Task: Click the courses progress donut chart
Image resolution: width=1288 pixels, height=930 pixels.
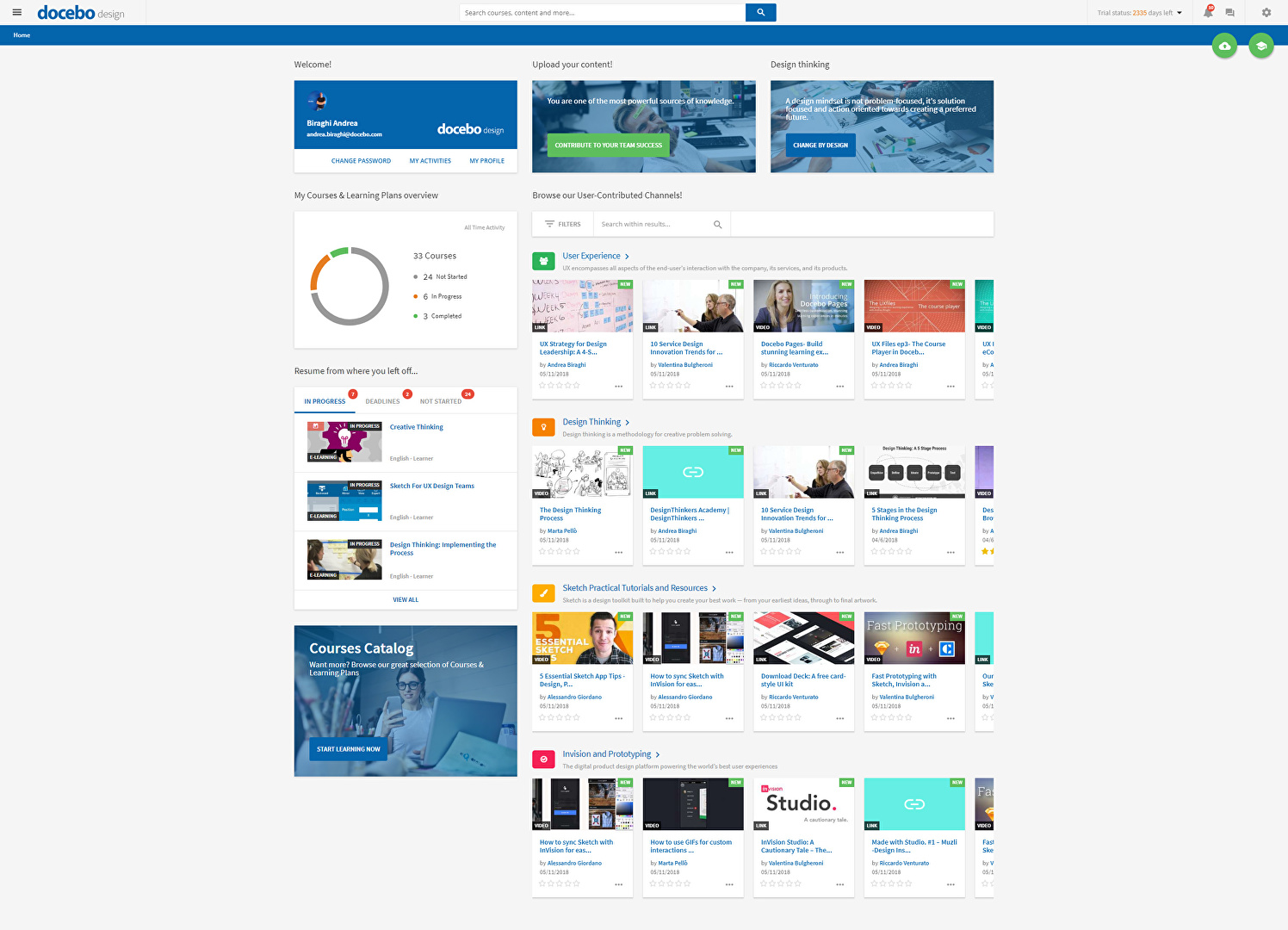Action: (x=350, y=286)
